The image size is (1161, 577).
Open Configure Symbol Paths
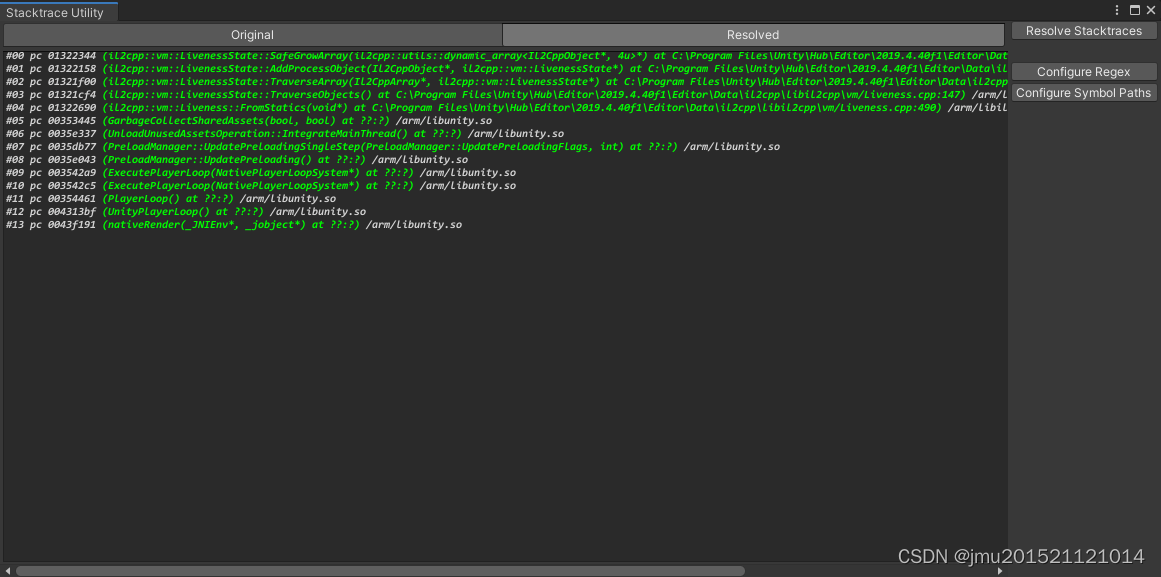(1084, 92)
